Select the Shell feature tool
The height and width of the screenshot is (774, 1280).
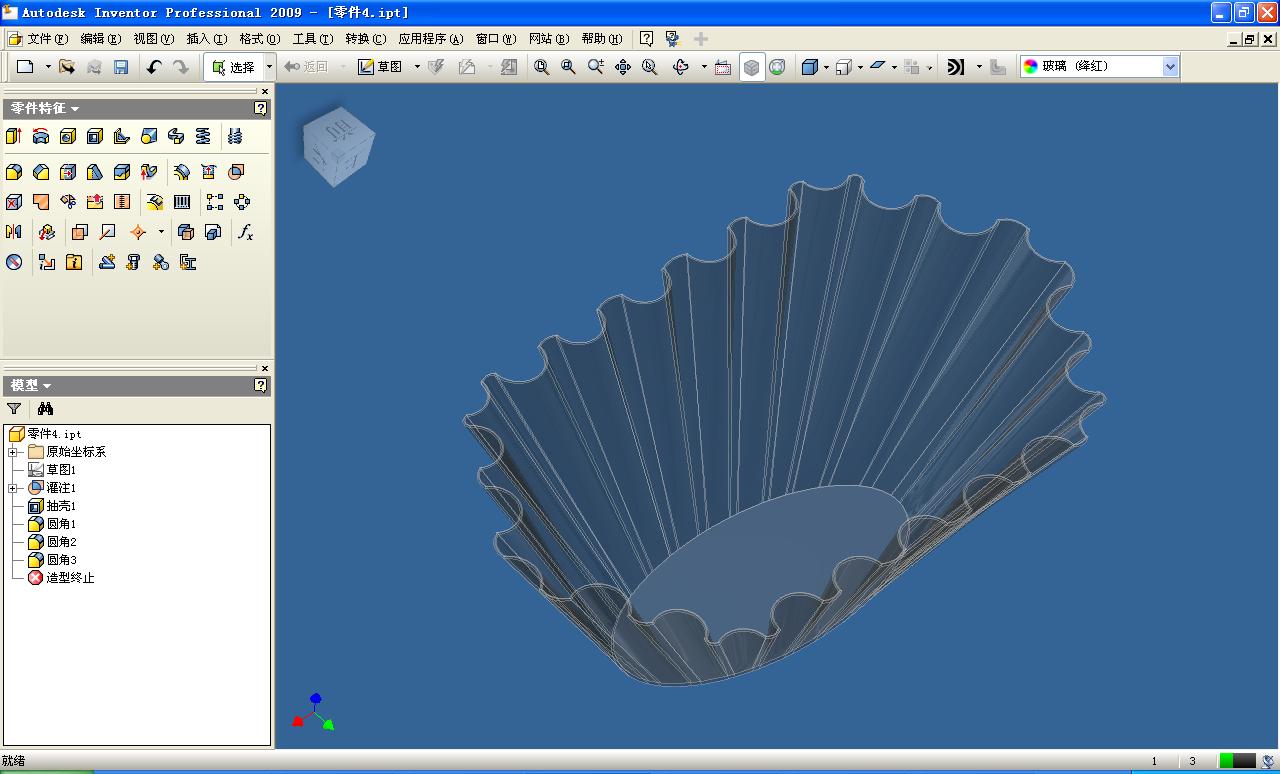pos(95,136)
